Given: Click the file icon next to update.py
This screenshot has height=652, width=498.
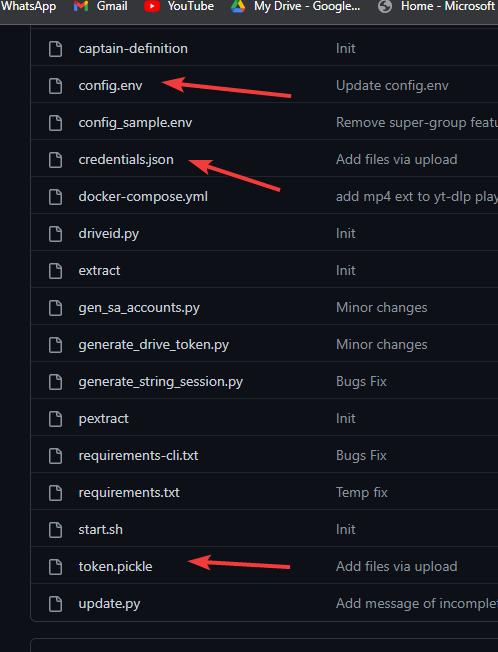Looking at the screenshot, I should (x=55, y=604).
